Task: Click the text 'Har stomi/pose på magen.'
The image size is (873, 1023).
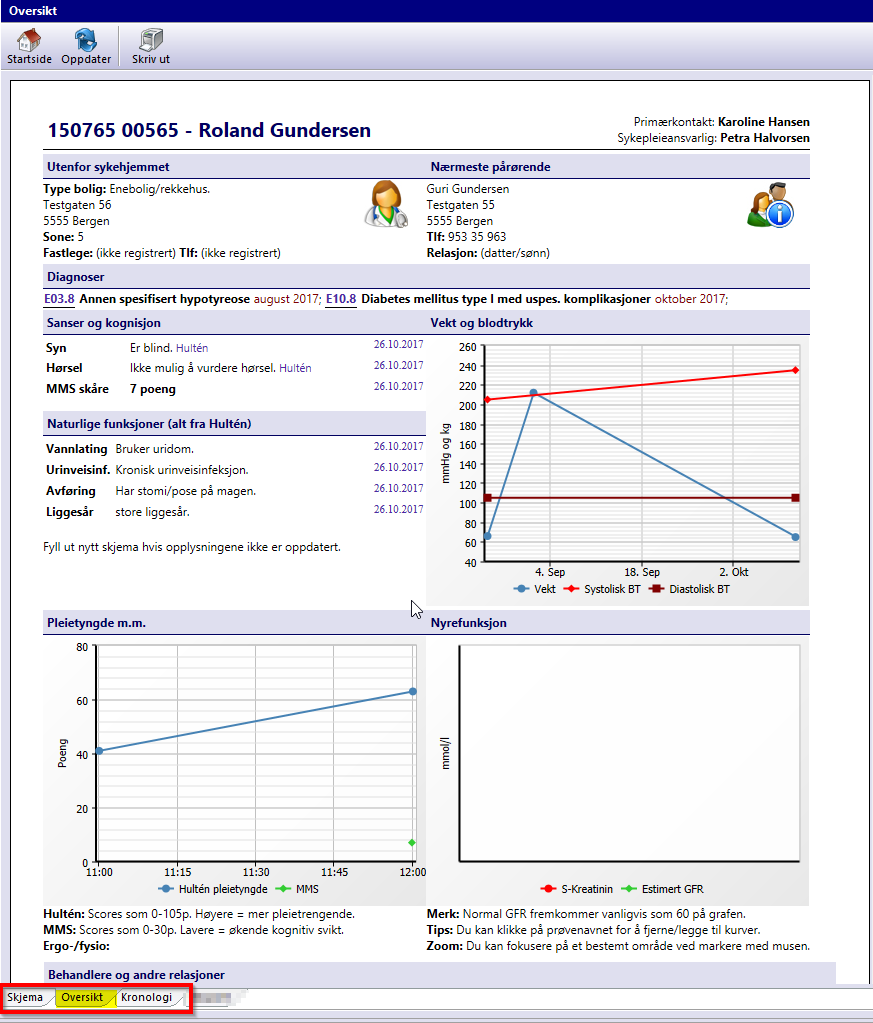Action: pos(186,491)
